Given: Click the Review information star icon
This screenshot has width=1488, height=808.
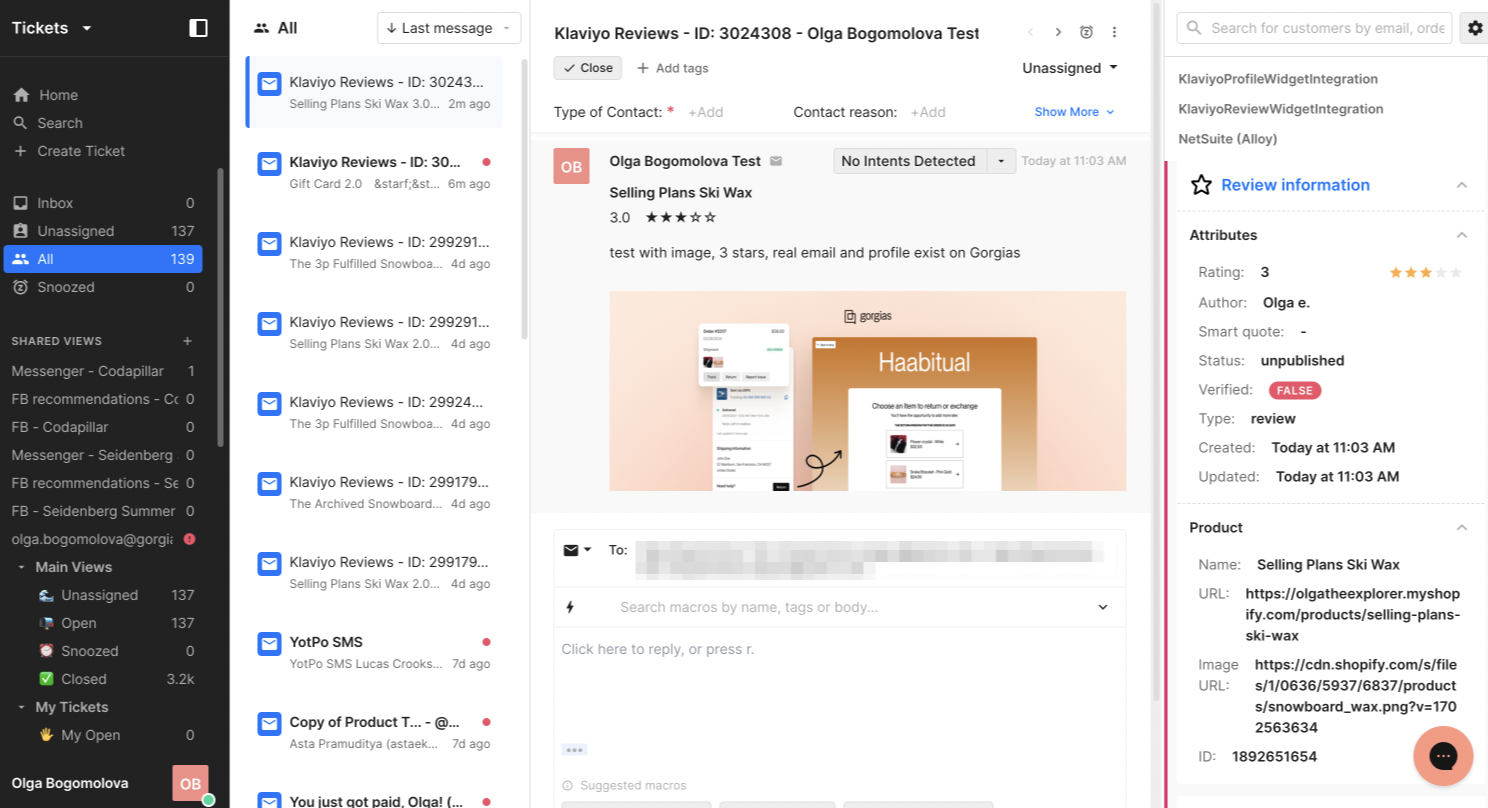Looking at the screenshot, I should (1202, 185).
